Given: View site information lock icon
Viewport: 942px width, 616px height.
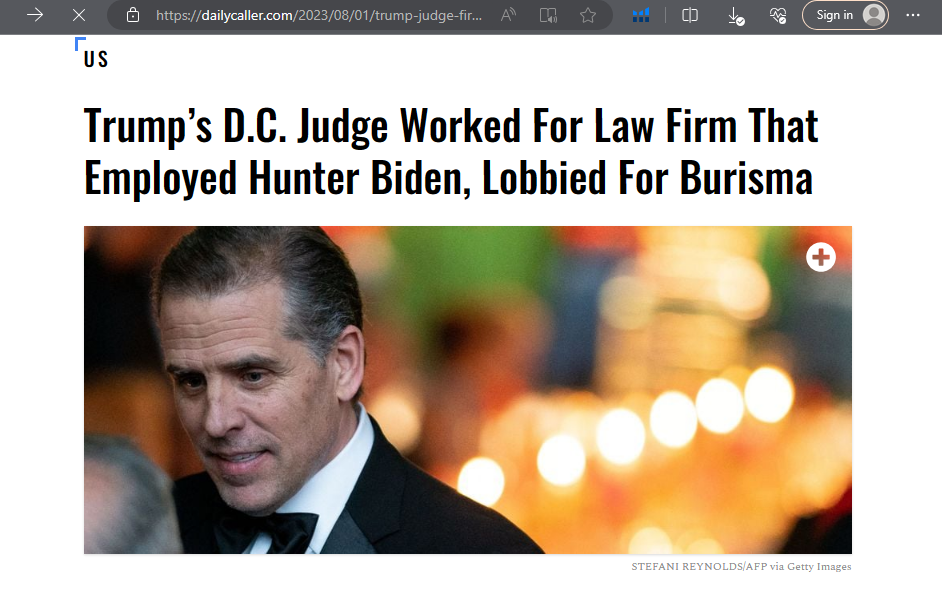Looking at the screenshot, I should (x=133, y=15).
